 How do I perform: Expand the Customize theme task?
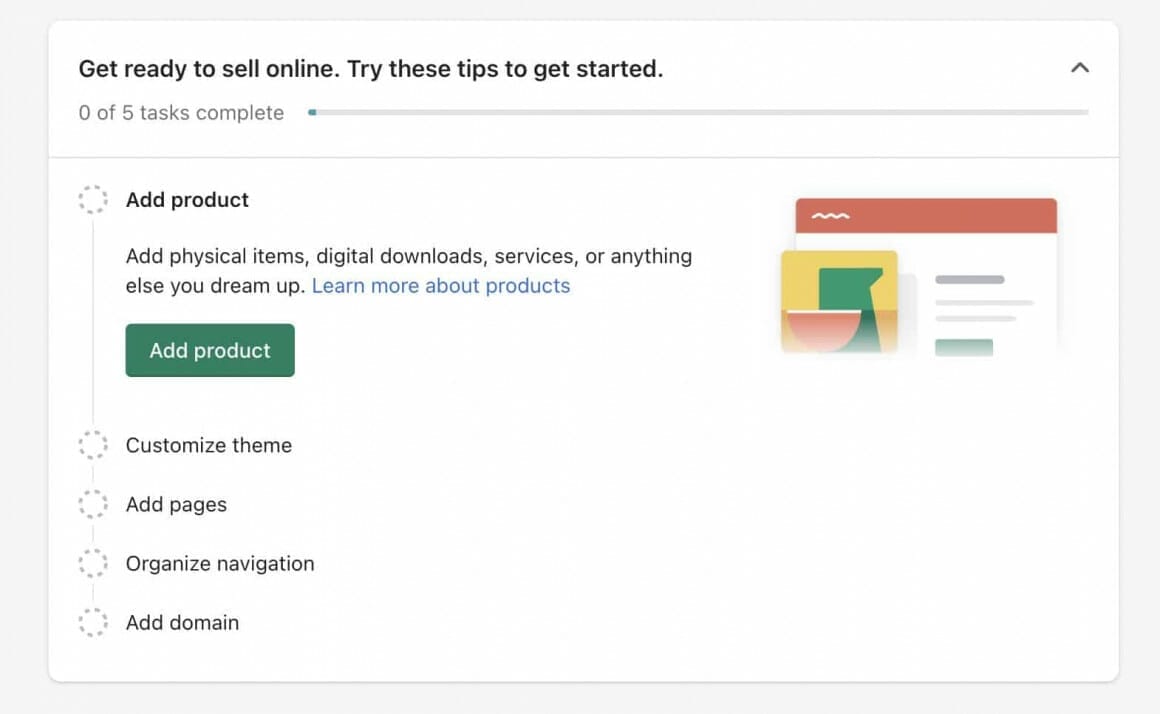(208, 445)
